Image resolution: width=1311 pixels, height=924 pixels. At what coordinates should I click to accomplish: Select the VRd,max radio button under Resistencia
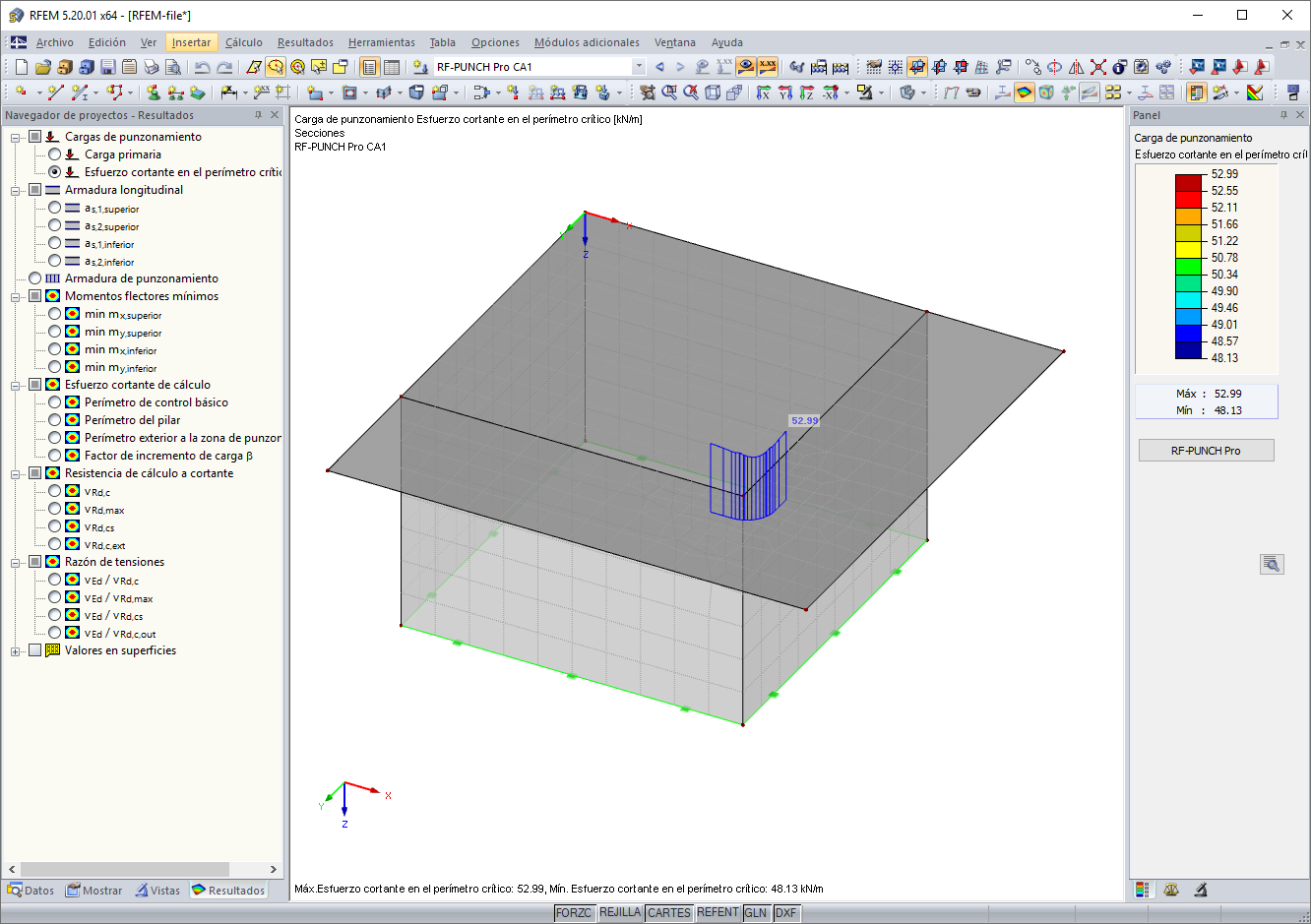tap(54, 509)
